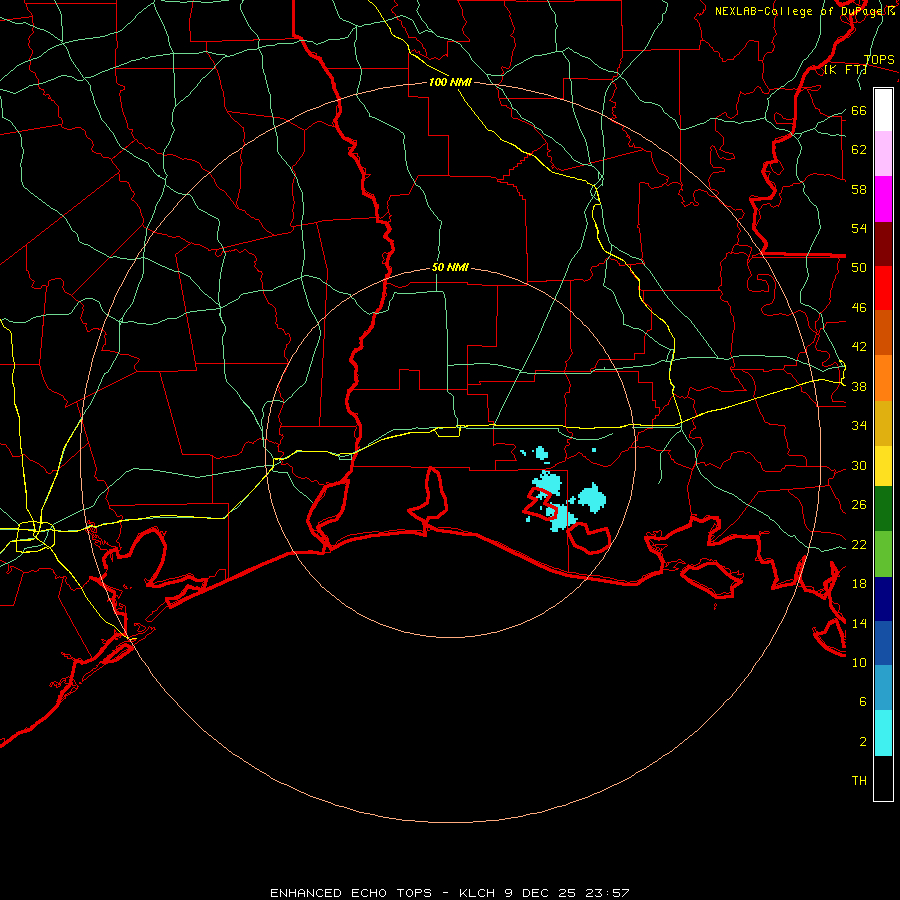This screenshot has width=900, height=900.
Task: Click the white color swatch in legend
Action: tap(883, 110)
